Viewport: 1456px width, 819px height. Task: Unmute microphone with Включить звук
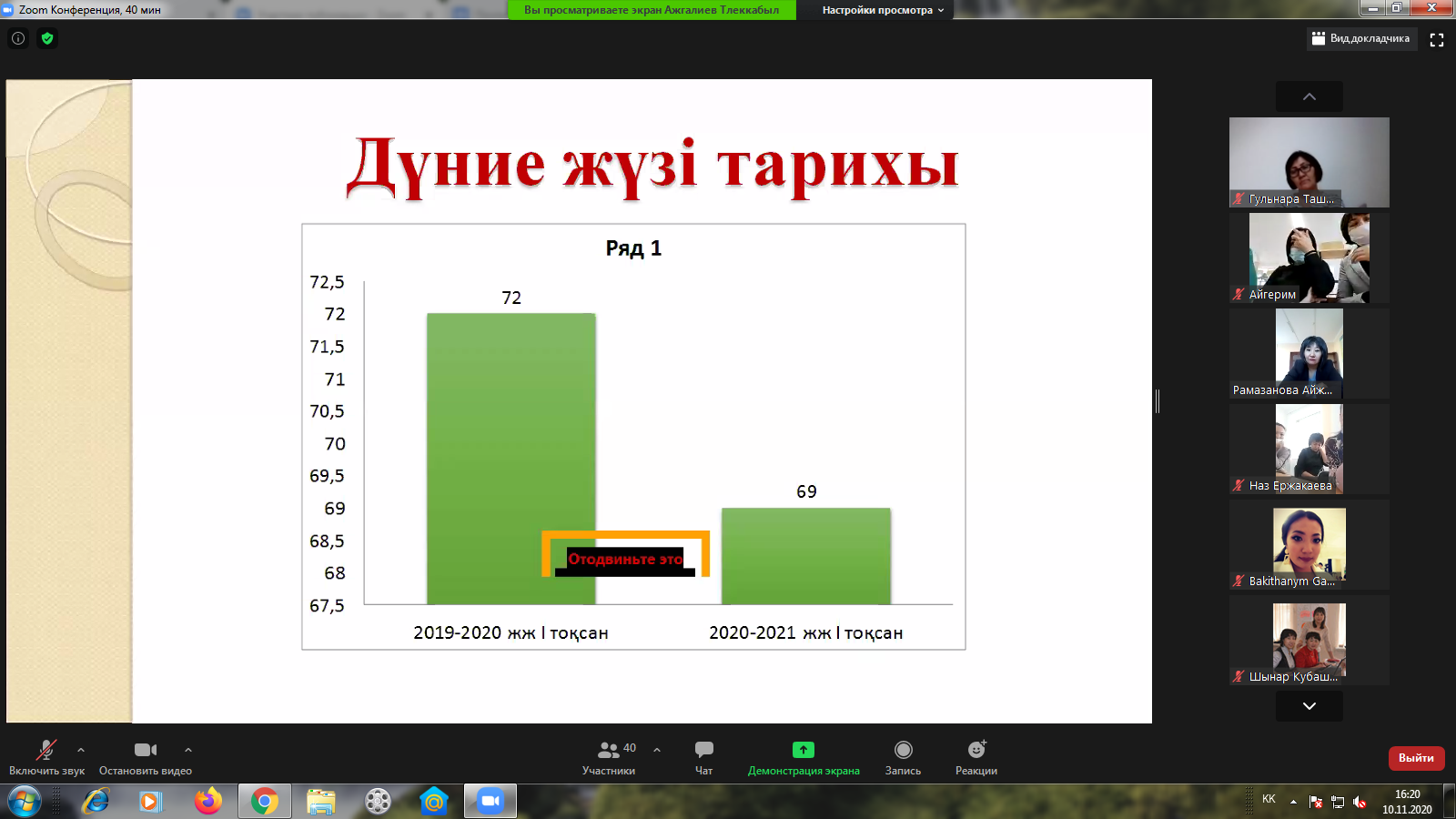[46, 756]
